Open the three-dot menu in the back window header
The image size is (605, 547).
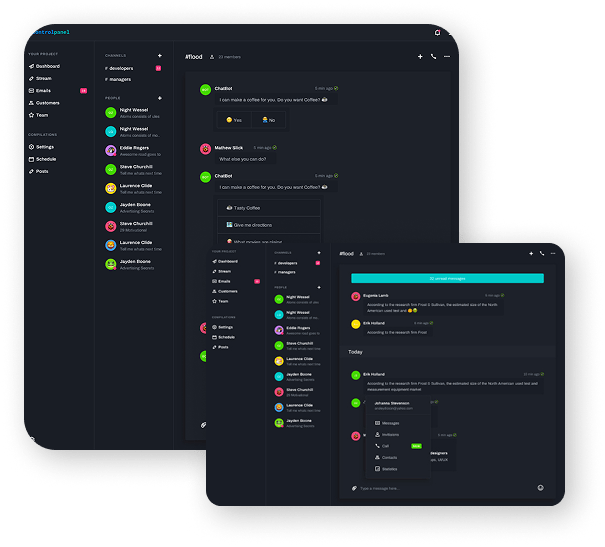tap(447, 57)
